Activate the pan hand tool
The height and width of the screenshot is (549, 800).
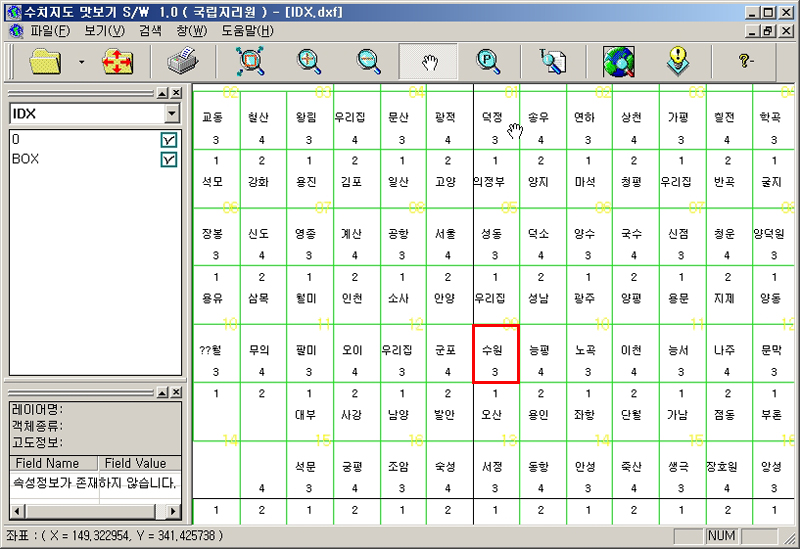coord(429,62)
